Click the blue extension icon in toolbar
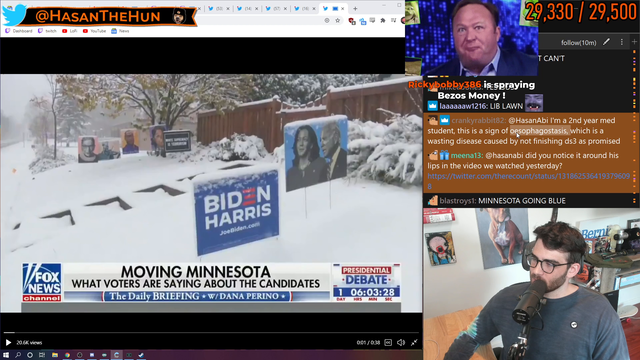This screenshot has width=640, height=360. (x=362, y=21)
